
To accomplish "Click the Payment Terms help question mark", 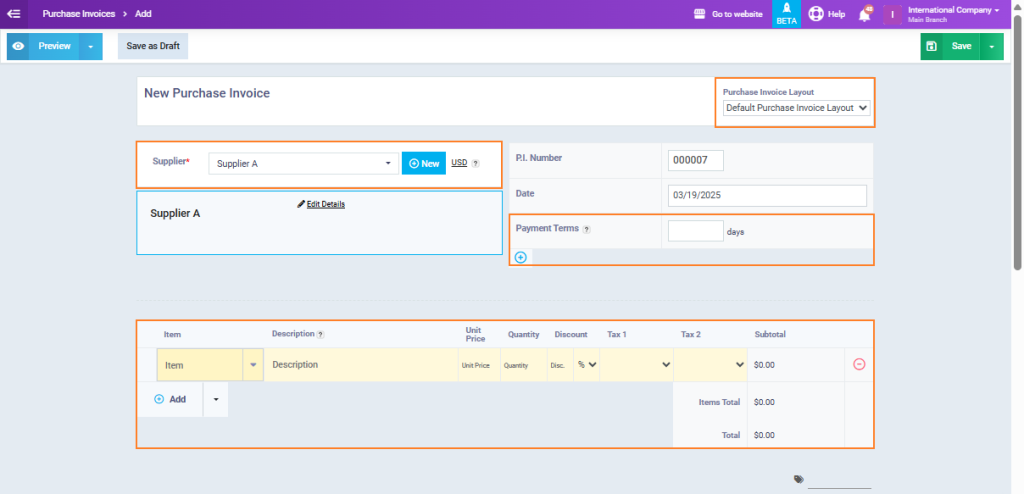I will 586,229.
